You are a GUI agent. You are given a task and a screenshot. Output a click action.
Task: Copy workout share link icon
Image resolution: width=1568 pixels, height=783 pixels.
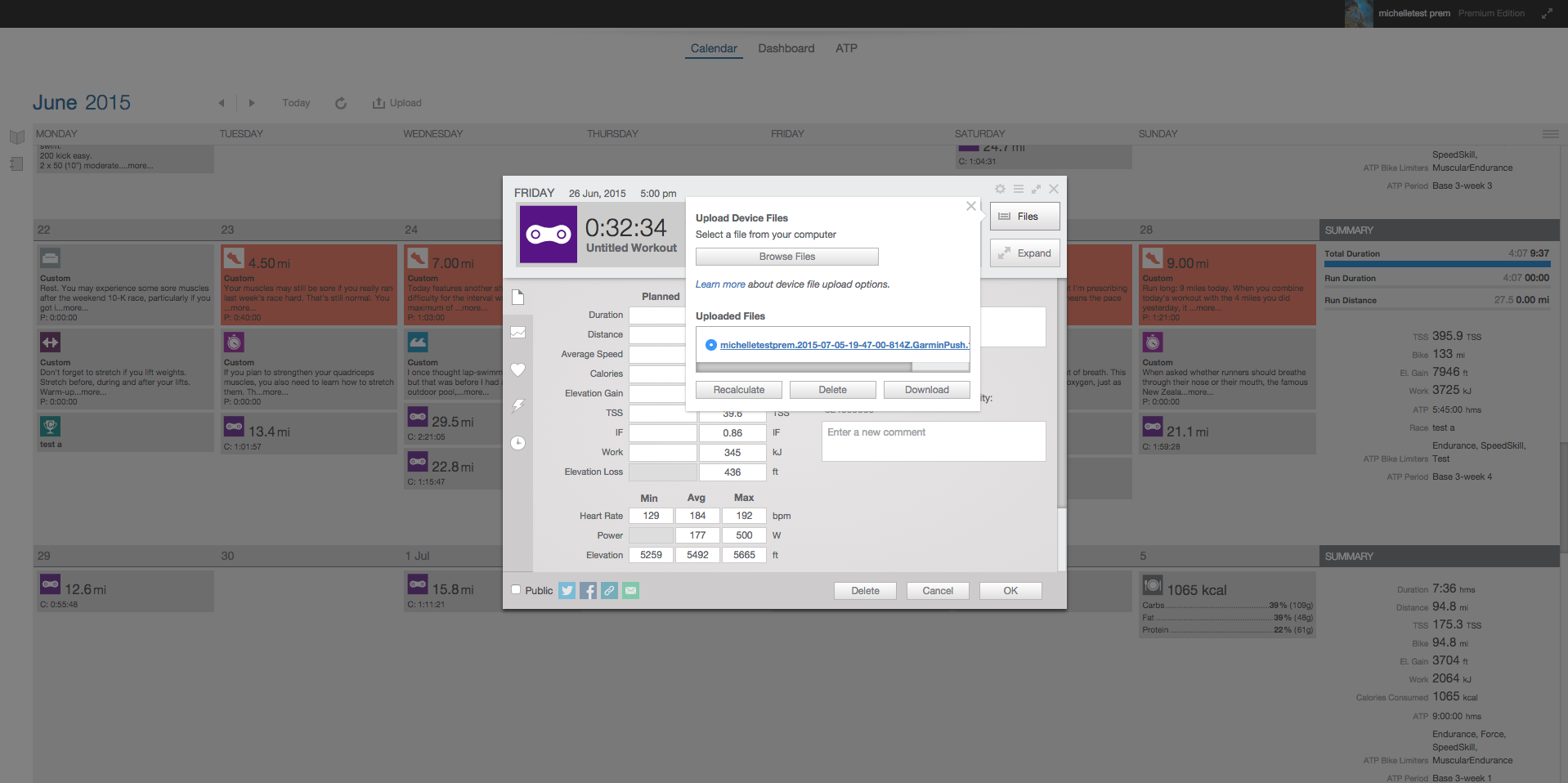coord(609,591)
